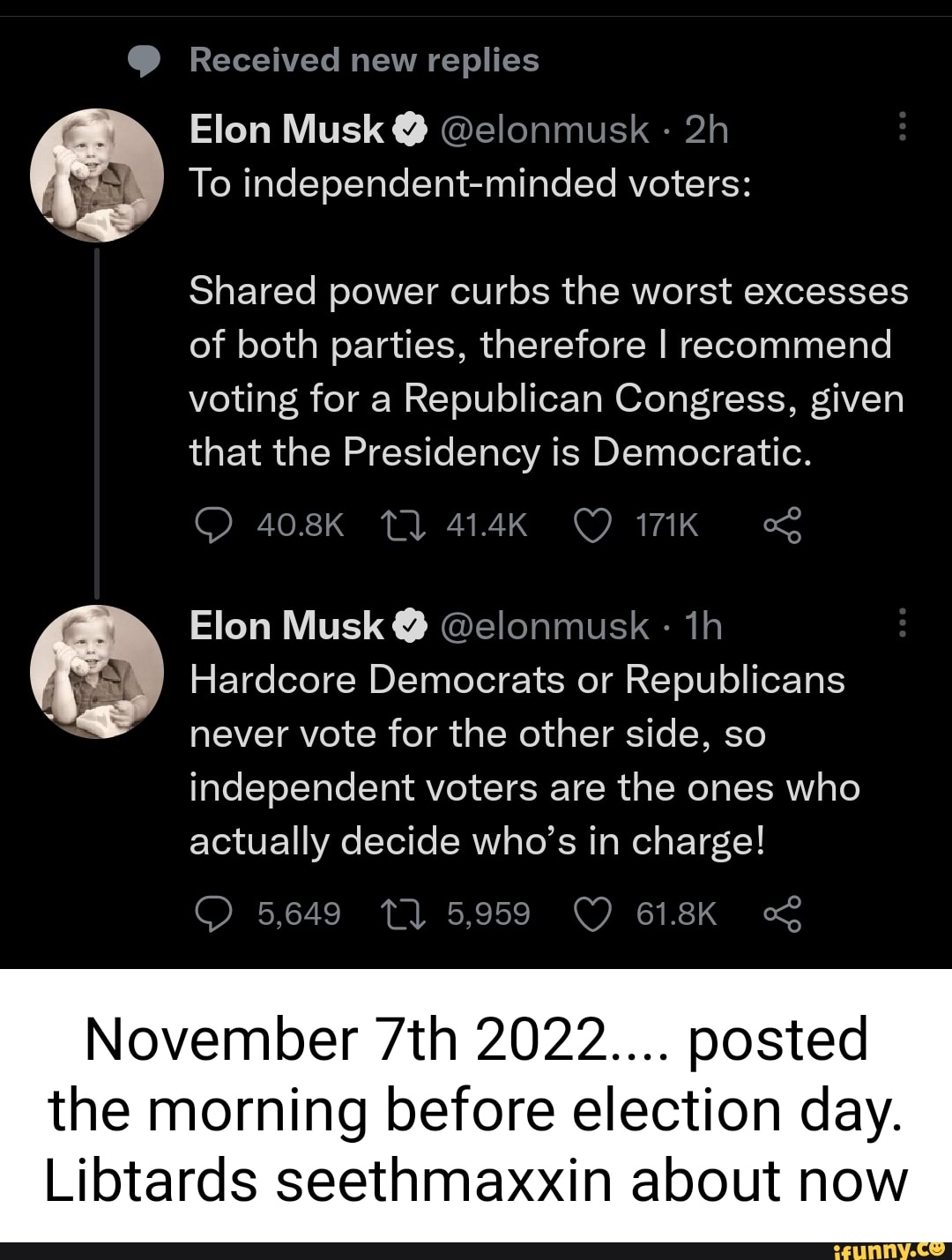This screenshot has height=1260, width=952.
Task: Like the tweet with 171K likes
Action: (592, 526)
